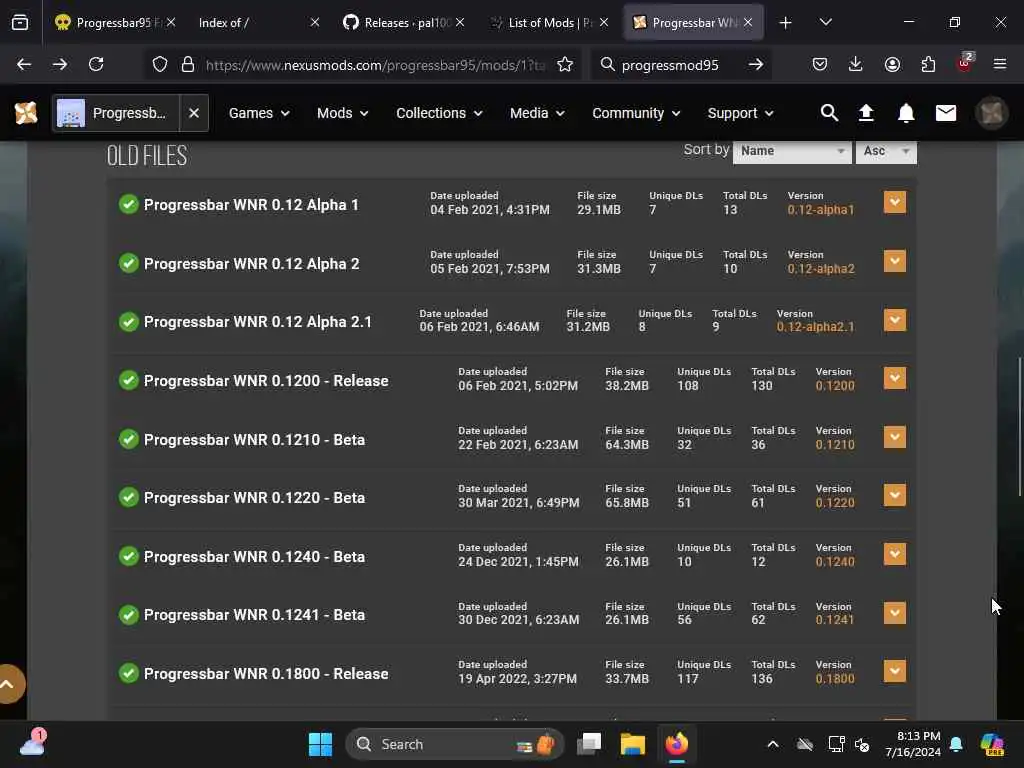
Task: Open Games navigation menu
Action: pos(259,113)
